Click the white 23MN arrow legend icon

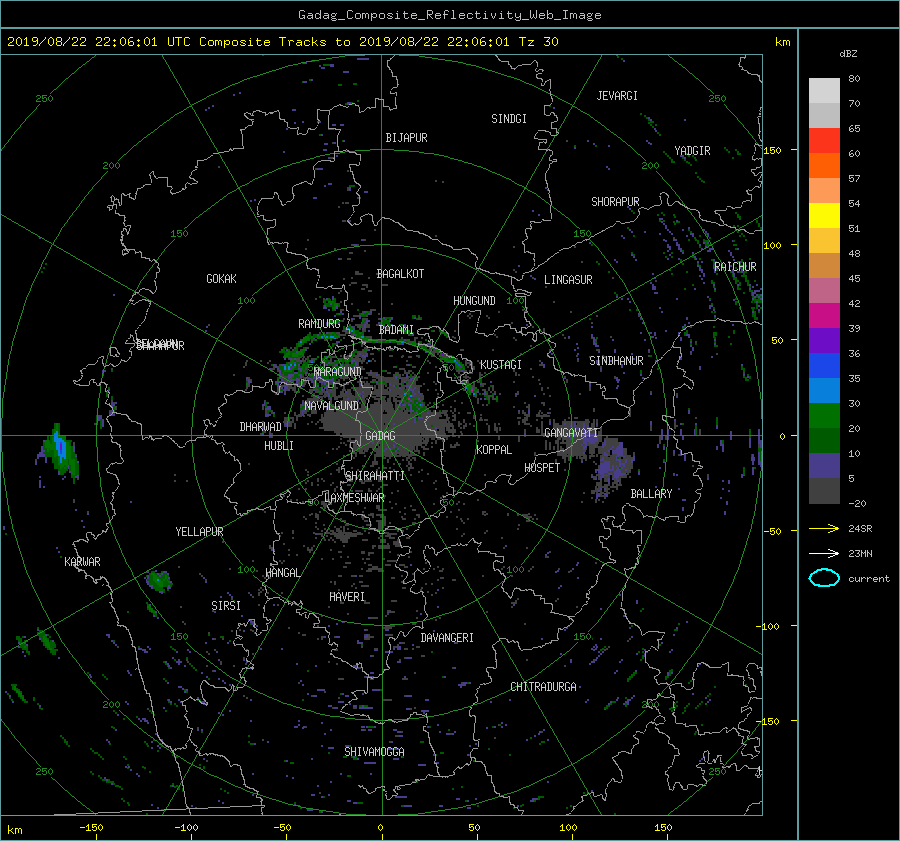[824, 553]
